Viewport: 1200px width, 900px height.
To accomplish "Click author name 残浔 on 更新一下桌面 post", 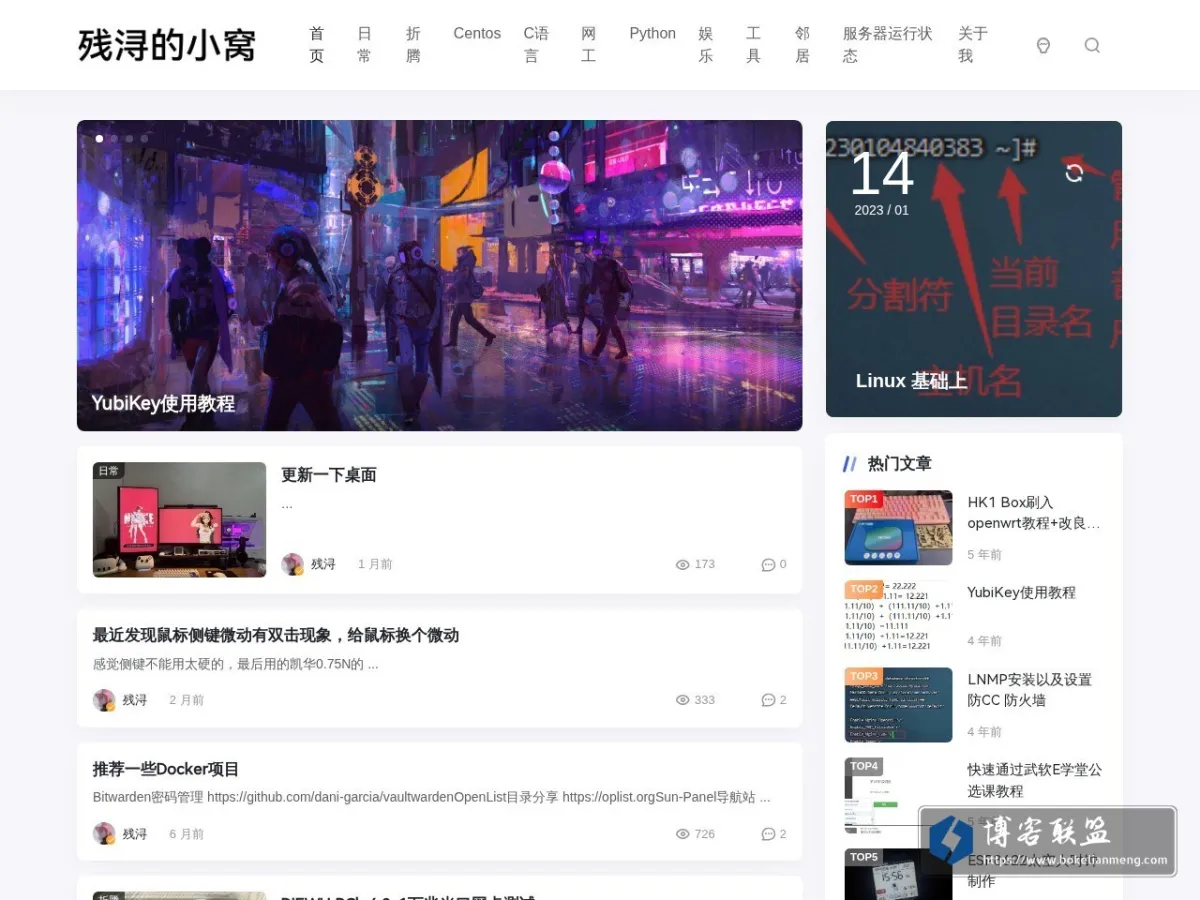I will click(323, 564).
